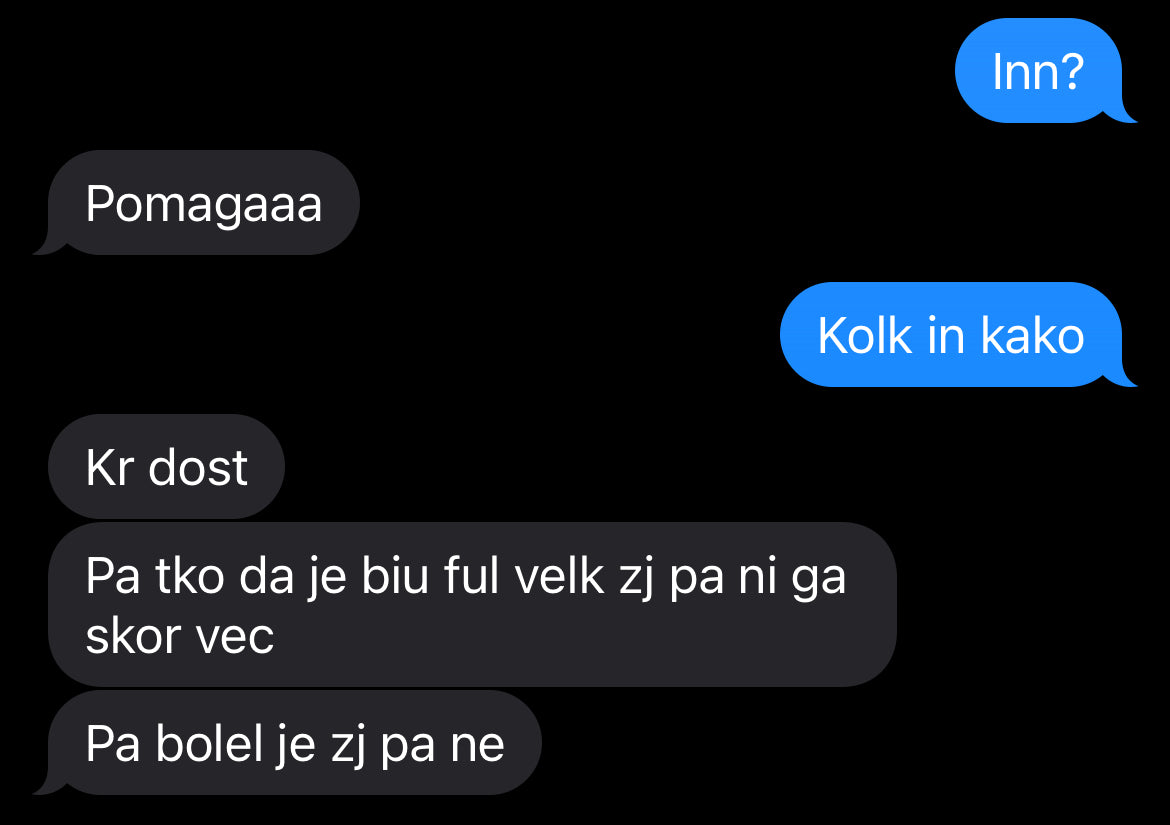Select the words 'skor vec' on second line
The image size is (1170, 825).
click(180, 636)
